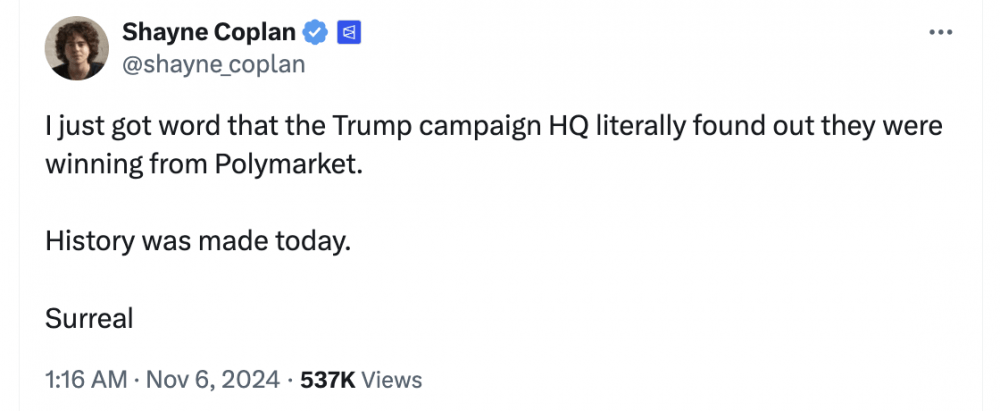Open the @shayne_coplan handle link

pos(213,65)
